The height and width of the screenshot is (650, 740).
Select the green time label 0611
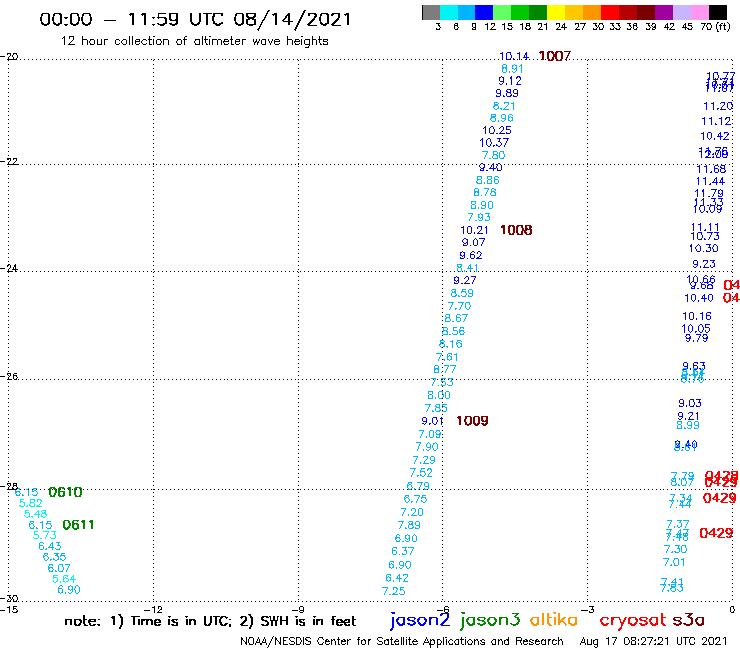(78, 525)
